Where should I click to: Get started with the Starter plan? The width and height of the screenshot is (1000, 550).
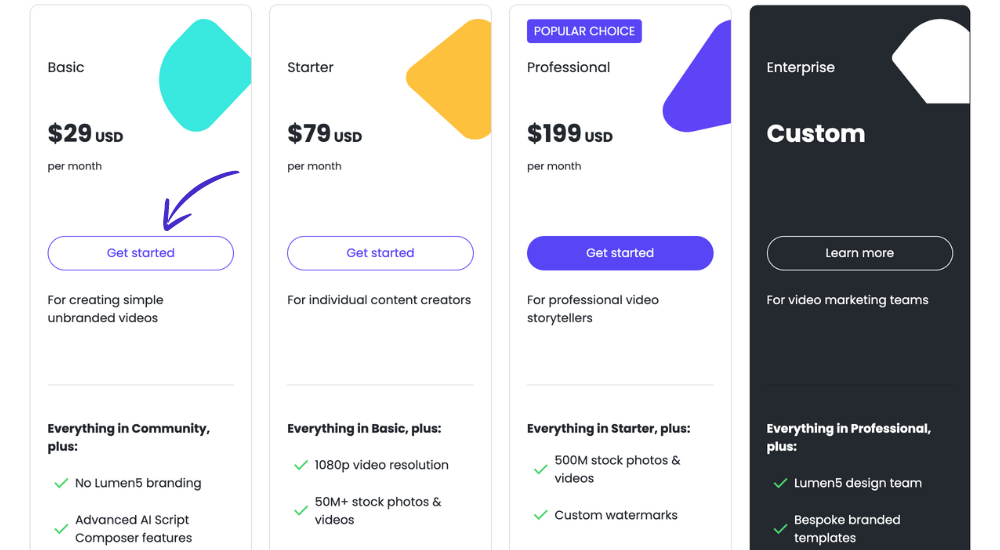pyautogui.click(x=380, y=253)
